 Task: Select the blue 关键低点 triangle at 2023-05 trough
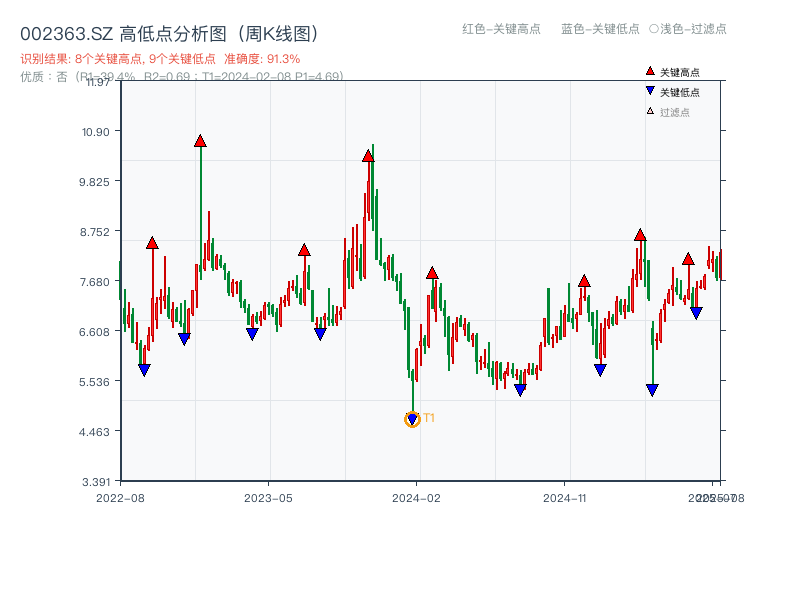coord(250,331)
